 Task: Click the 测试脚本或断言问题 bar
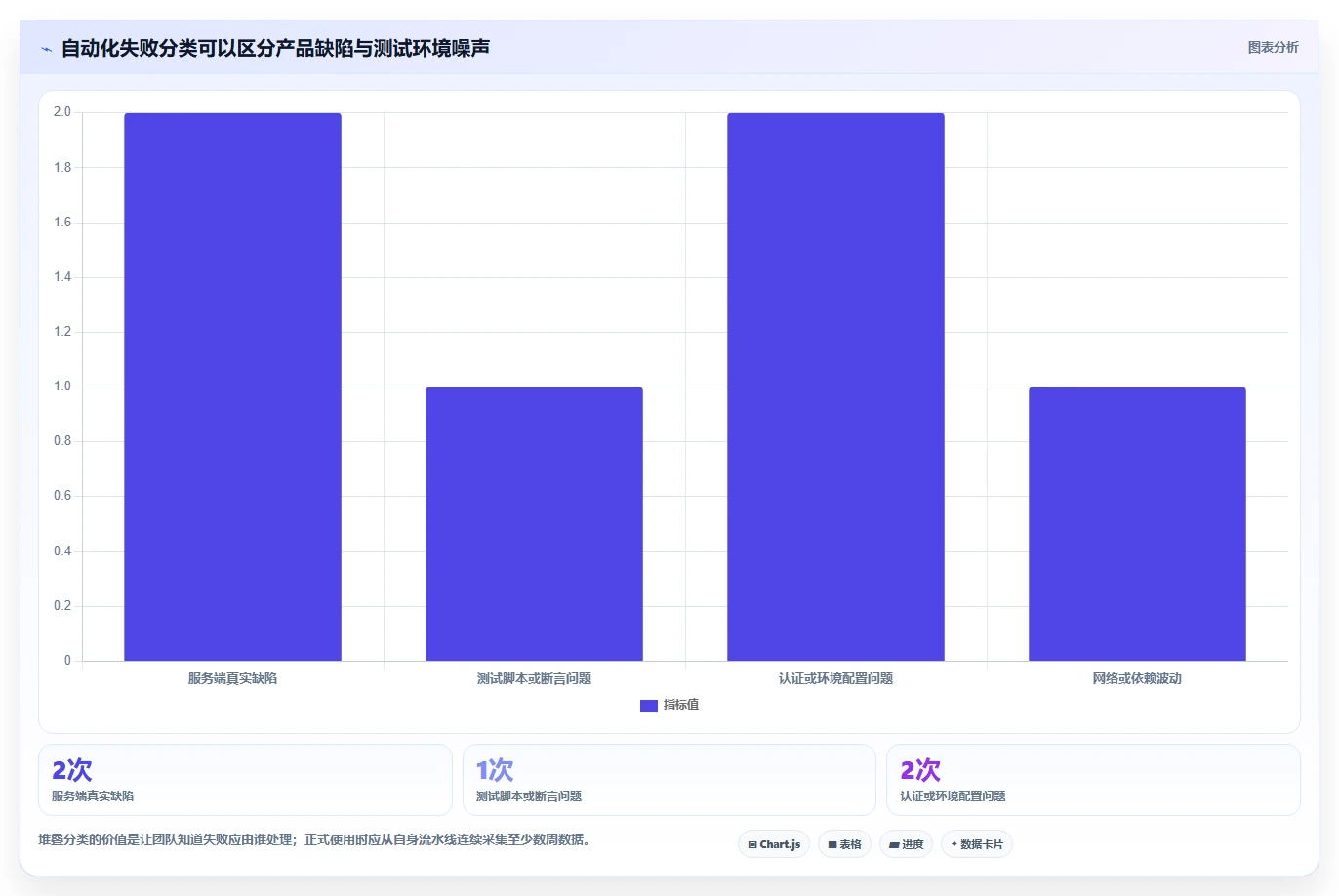coord(534,524)
